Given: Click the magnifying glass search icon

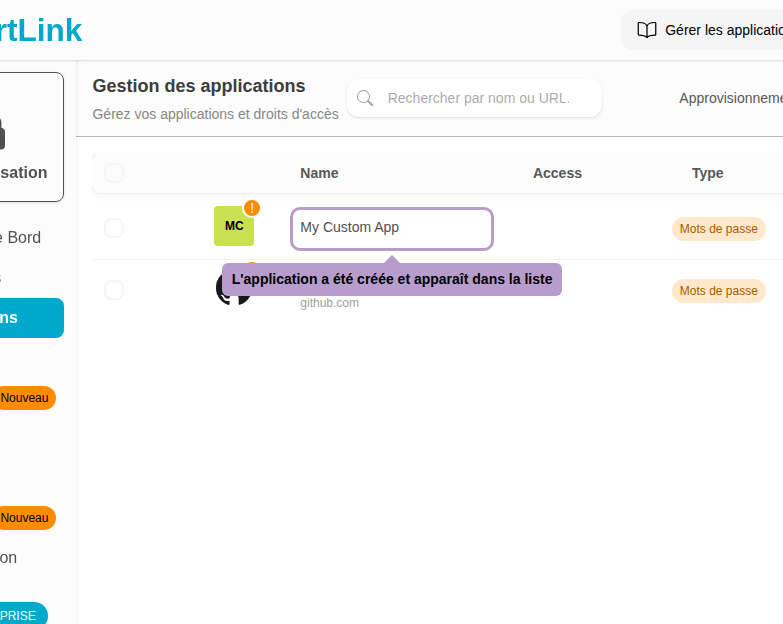Looking at the screenshot, I should (365, 98).
